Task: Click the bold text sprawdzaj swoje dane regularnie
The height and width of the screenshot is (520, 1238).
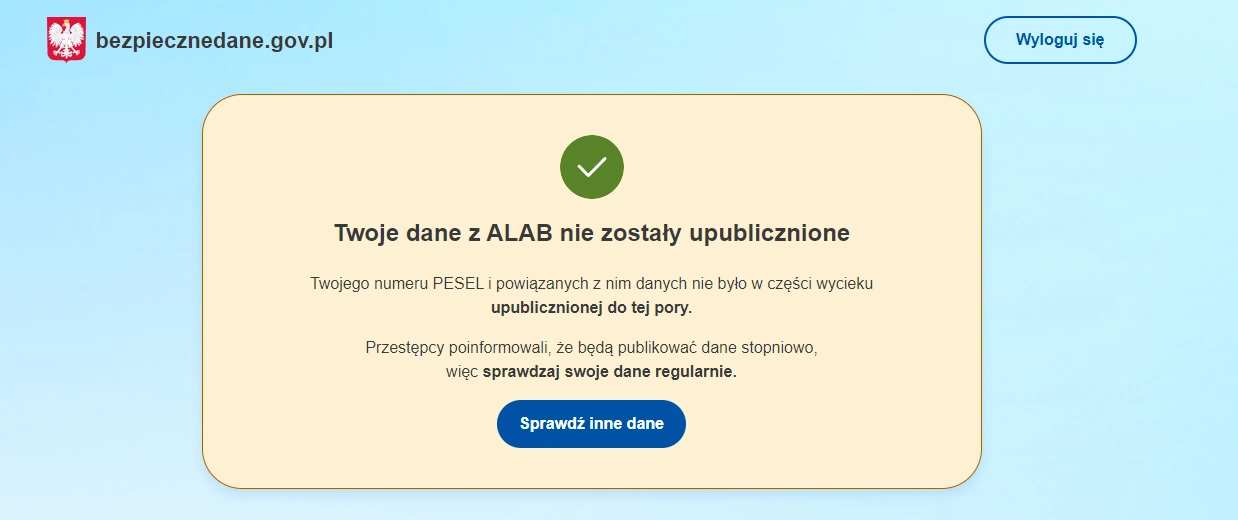Action: [609, 372]
